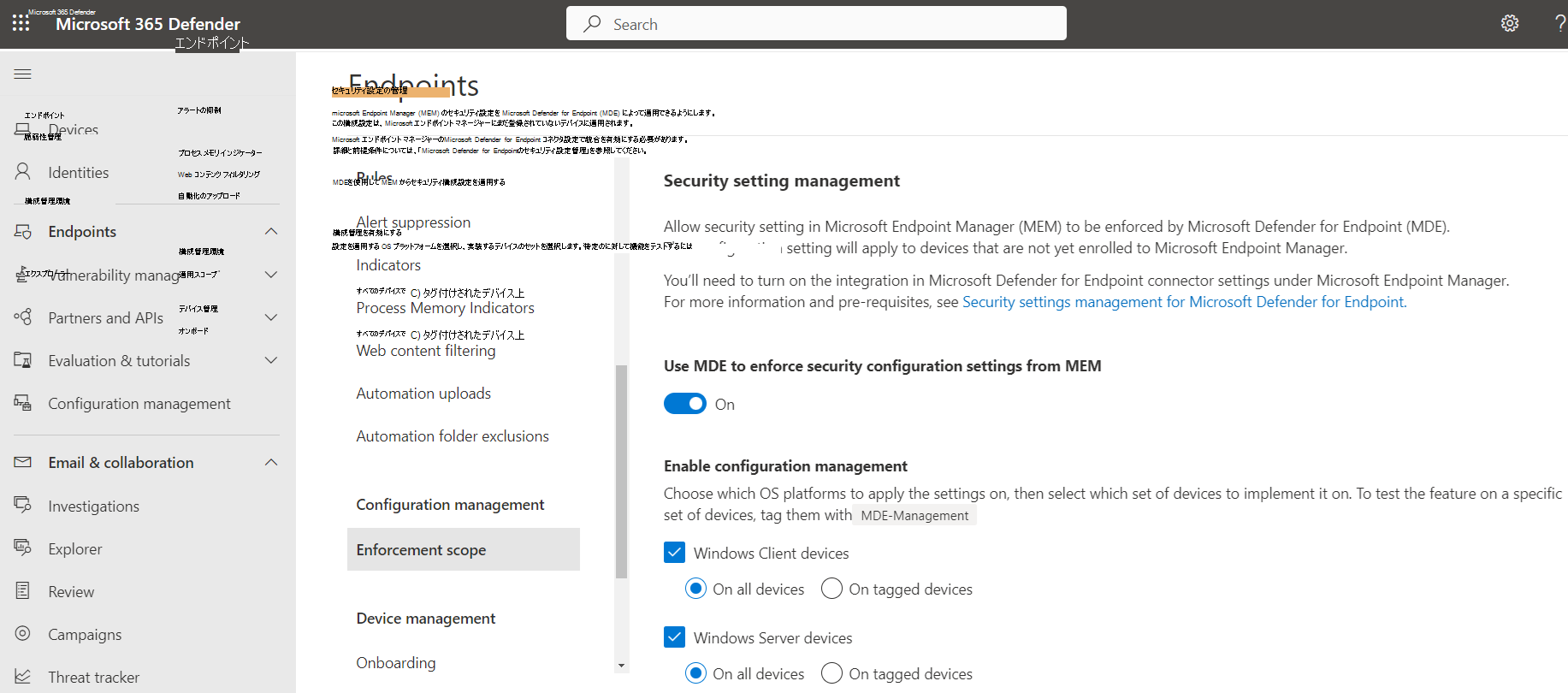Open Onboarding under Device management
This screenshot has height=693, width=1568.
tap(395, 663)
